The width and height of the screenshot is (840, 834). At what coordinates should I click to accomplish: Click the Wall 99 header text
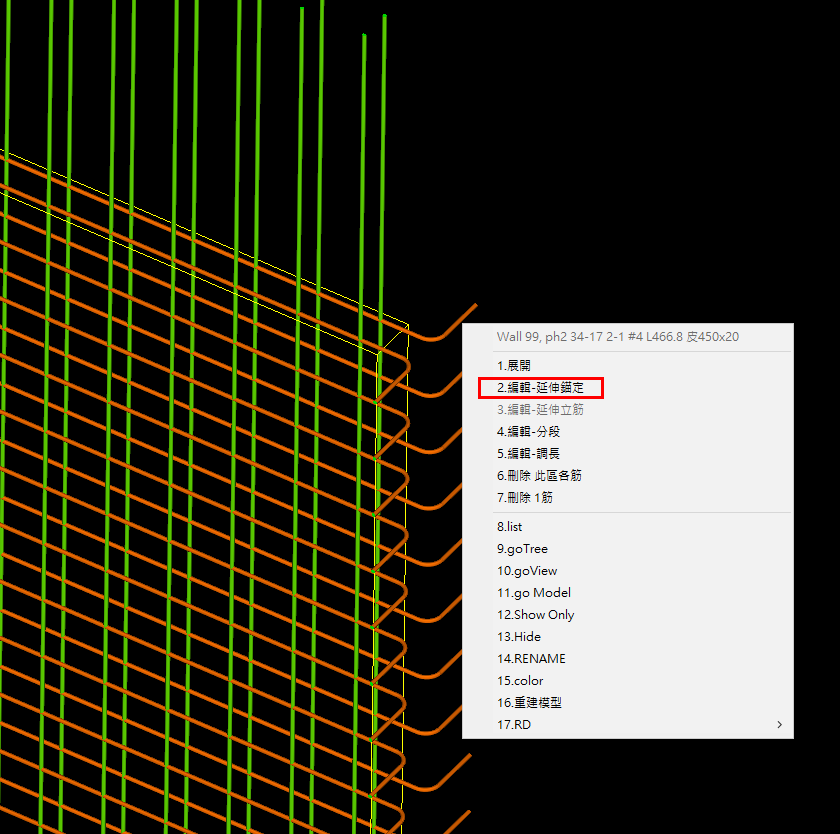(618, 336)
